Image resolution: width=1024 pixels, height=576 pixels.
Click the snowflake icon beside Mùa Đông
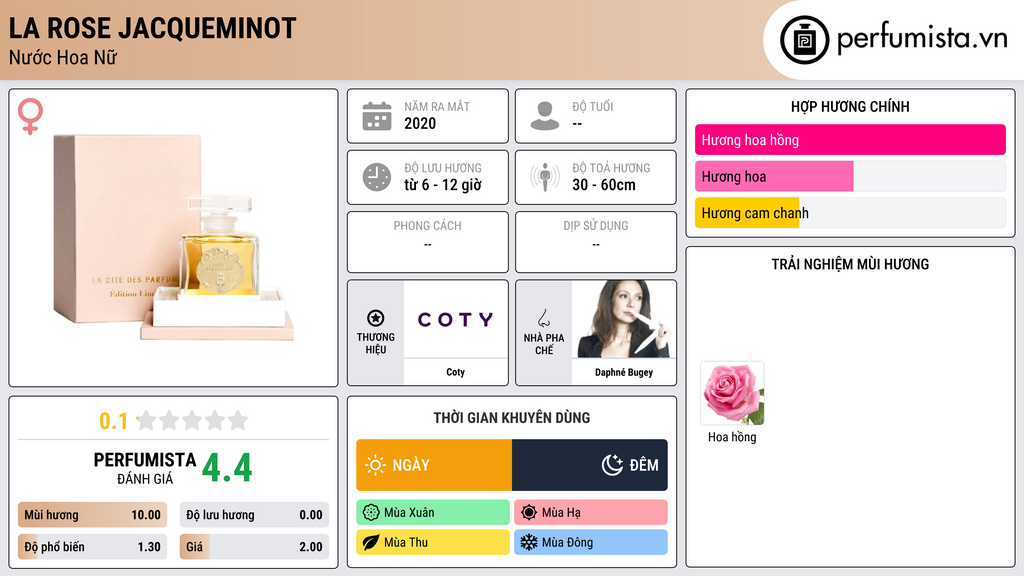click(529, 542)
